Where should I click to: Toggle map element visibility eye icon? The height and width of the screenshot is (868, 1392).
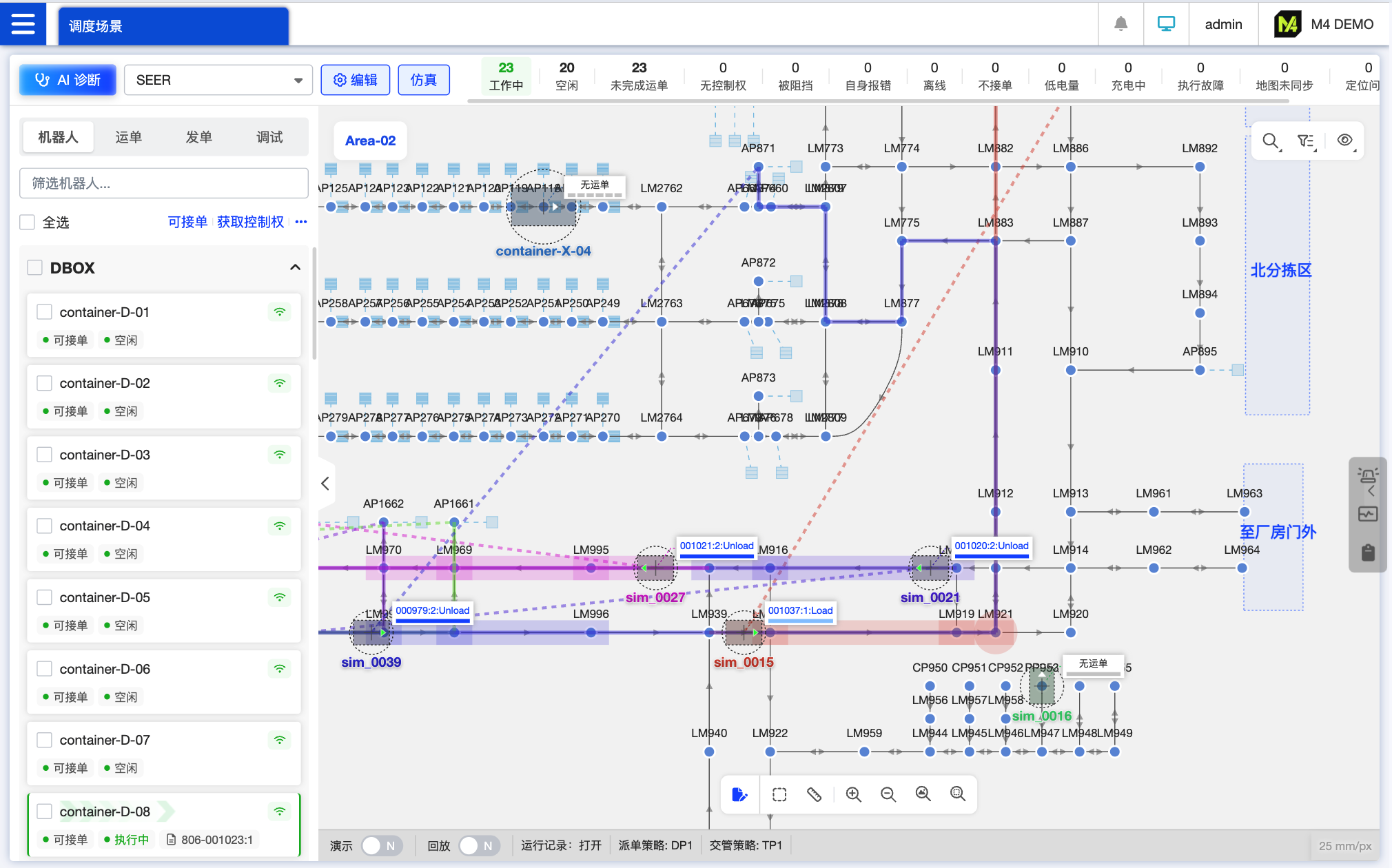(x=1344, y=141)
